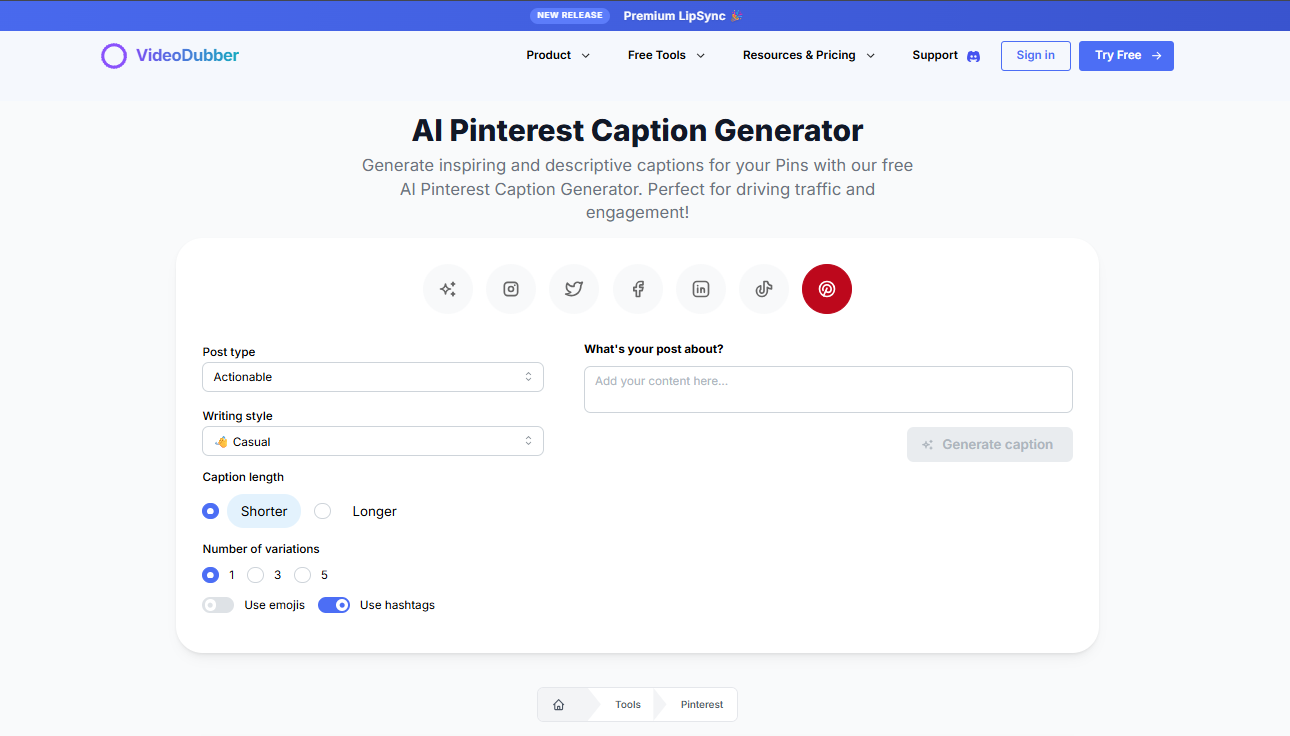Click Pinterest in the breadcrumb
The width and height of the screenshot is (1290, 736).
point(702,705)
